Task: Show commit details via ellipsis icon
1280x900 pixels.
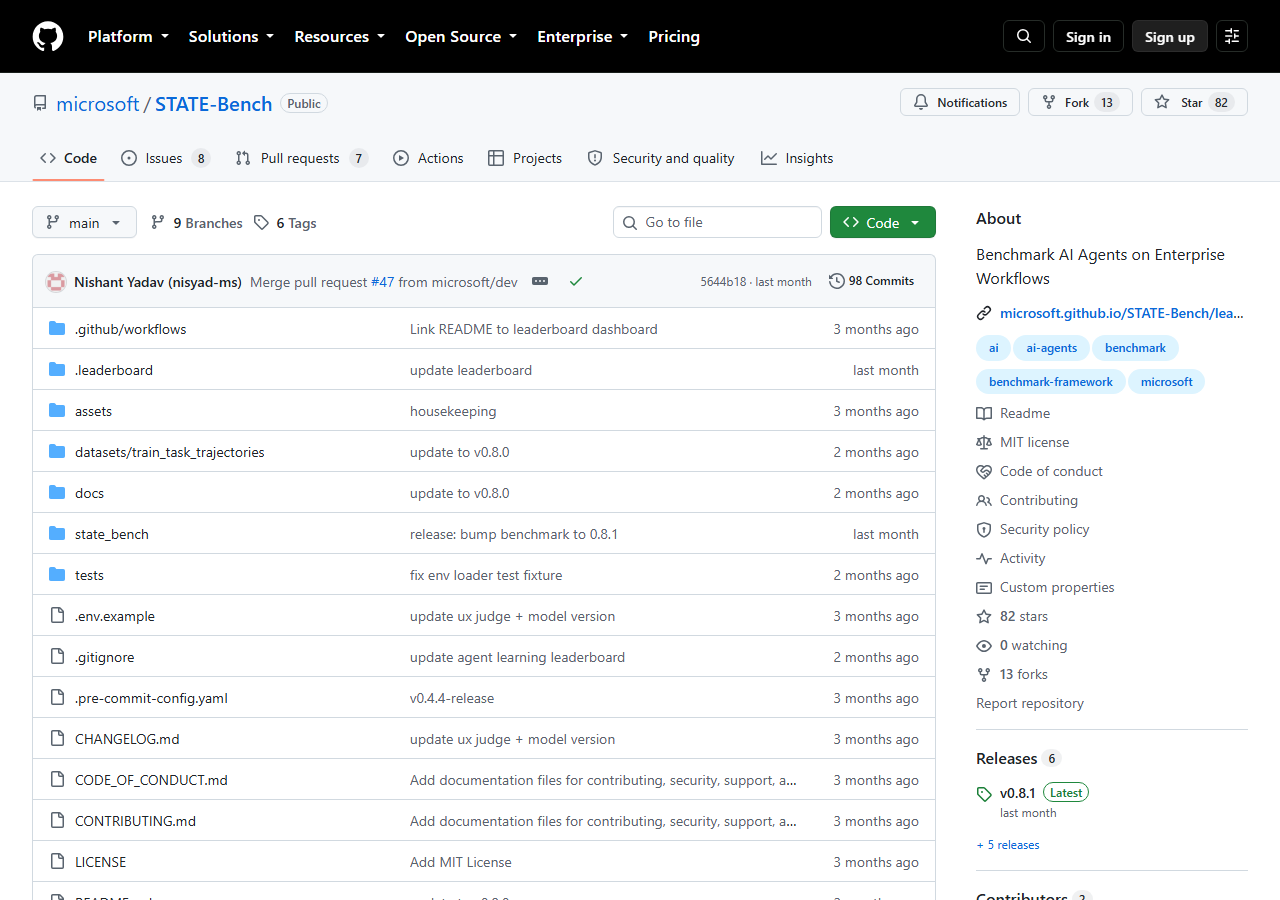Action: pos(540,282)
